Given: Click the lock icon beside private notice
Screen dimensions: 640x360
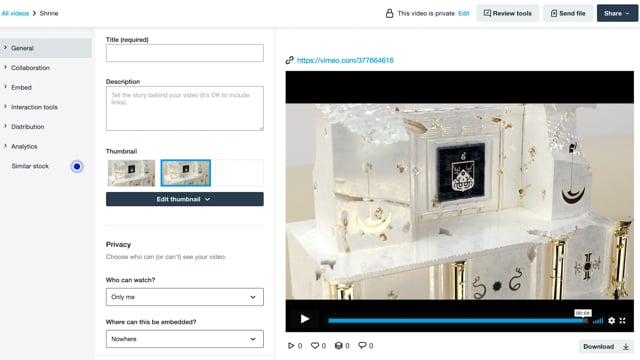Looking at the screenshot, I should pyautogui.click(x=389, y=13).
